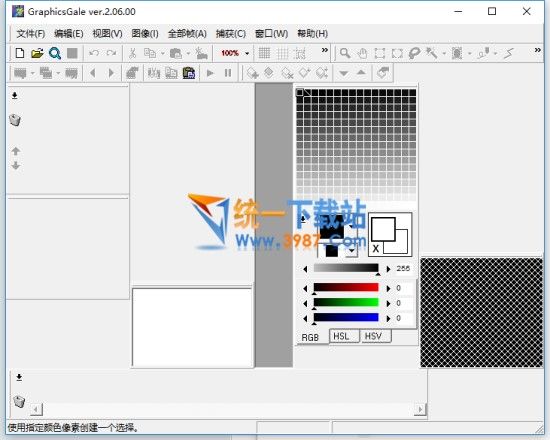Move layer down with downward triangle

point(344,73)
